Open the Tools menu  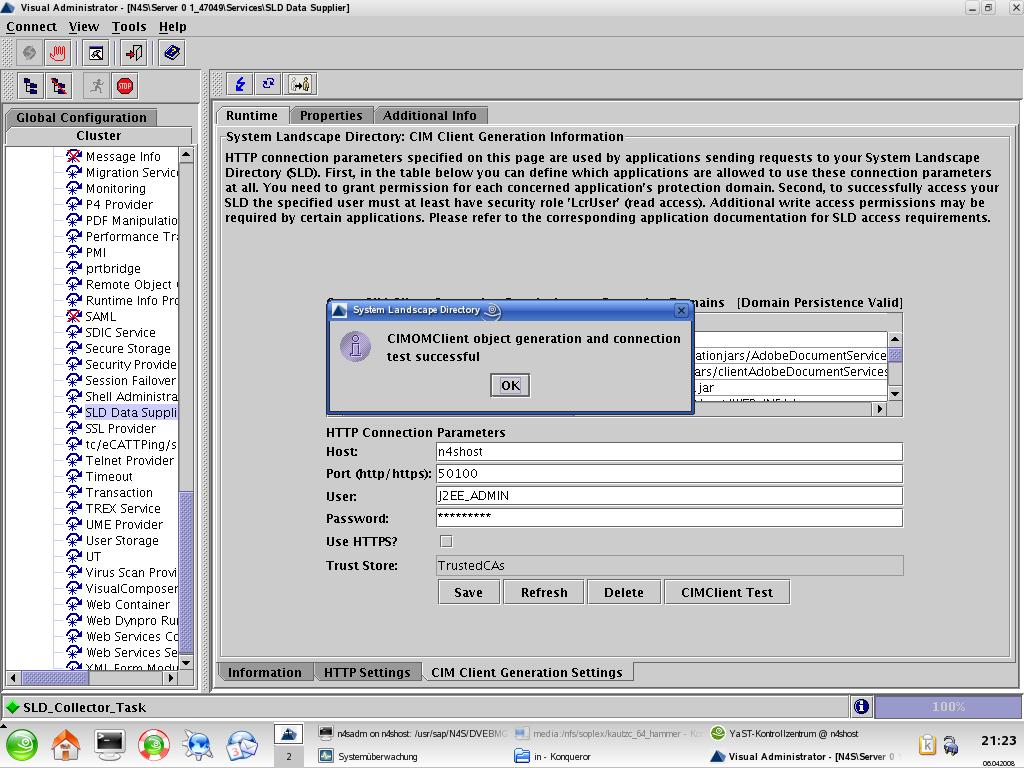click(x=128, y=26)
